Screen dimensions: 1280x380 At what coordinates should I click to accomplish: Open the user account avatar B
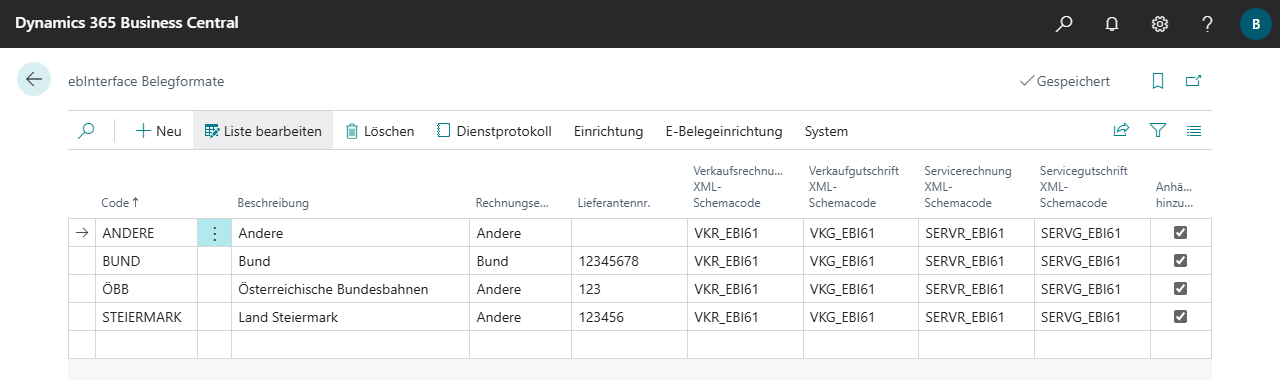click(x=1256, y=23)
